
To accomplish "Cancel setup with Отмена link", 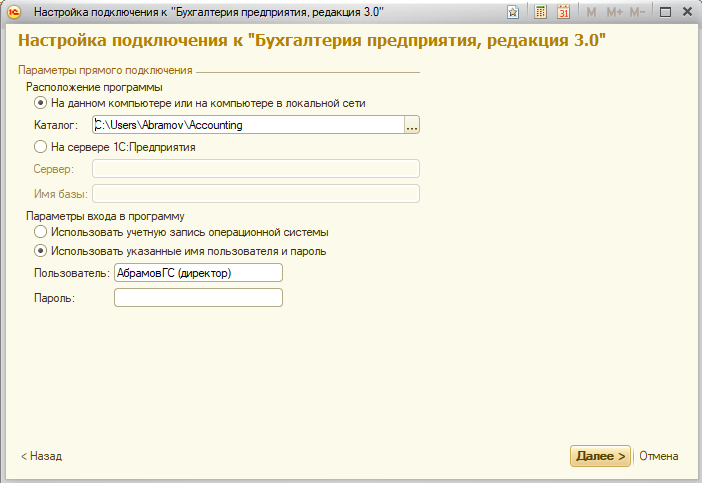I will (x=659, y=456).
